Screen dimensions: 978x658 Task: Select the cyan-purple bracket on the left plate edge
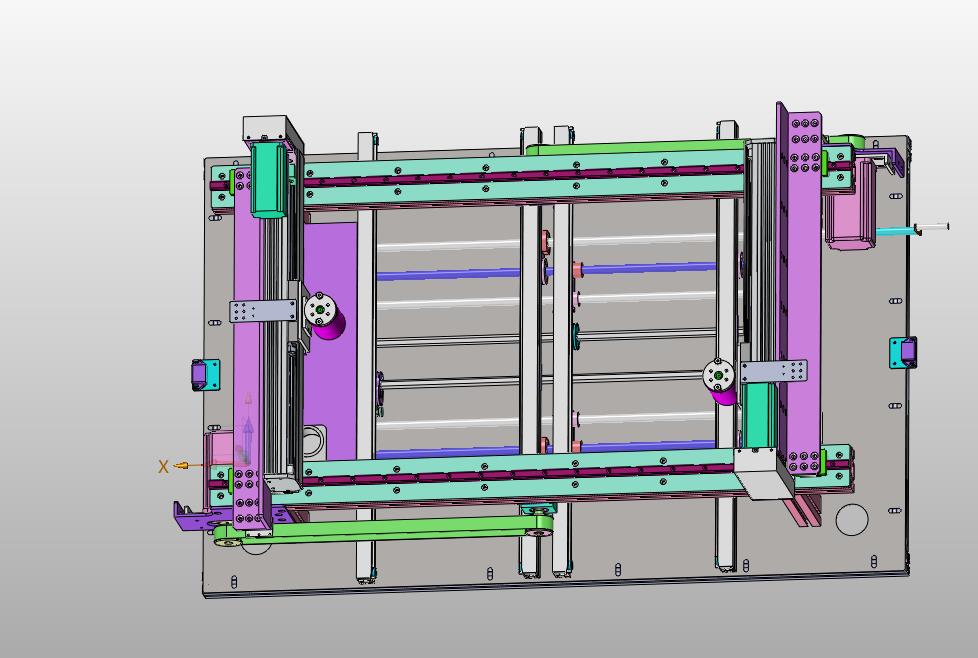[x=205, y=375]
